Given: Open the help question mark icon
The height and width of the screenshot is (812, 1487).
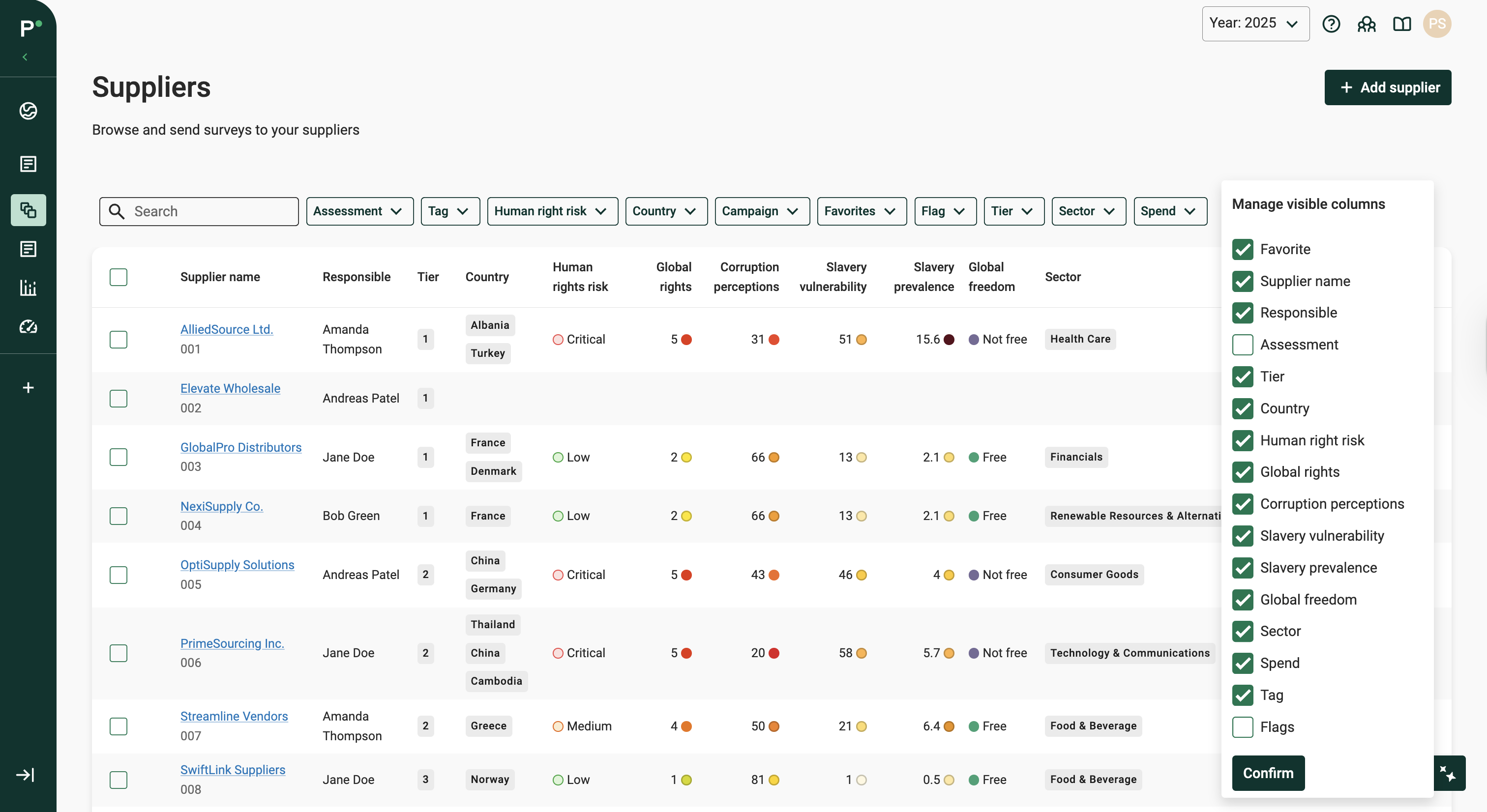Looking at the screenshot, I should [x=1331, y=24].
